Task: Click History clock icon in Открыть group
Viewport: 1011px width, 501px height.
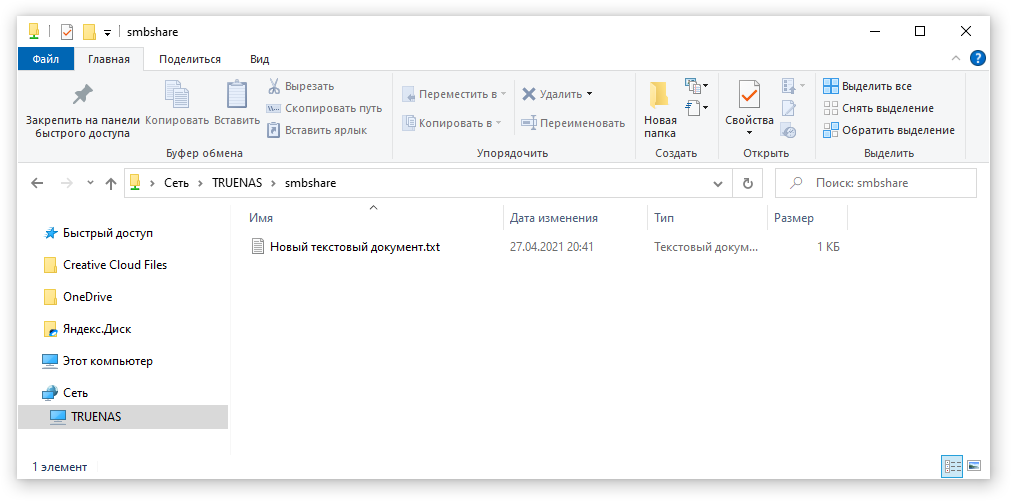Action: (x=789, y=130)
